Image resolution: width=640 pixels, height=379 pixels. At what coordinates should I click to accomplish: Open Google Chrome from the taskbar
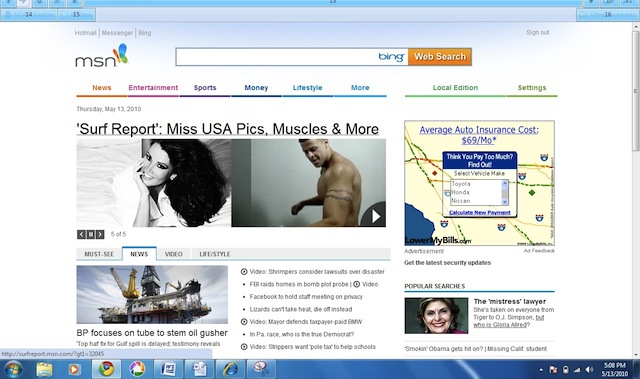tap(106, 369)
